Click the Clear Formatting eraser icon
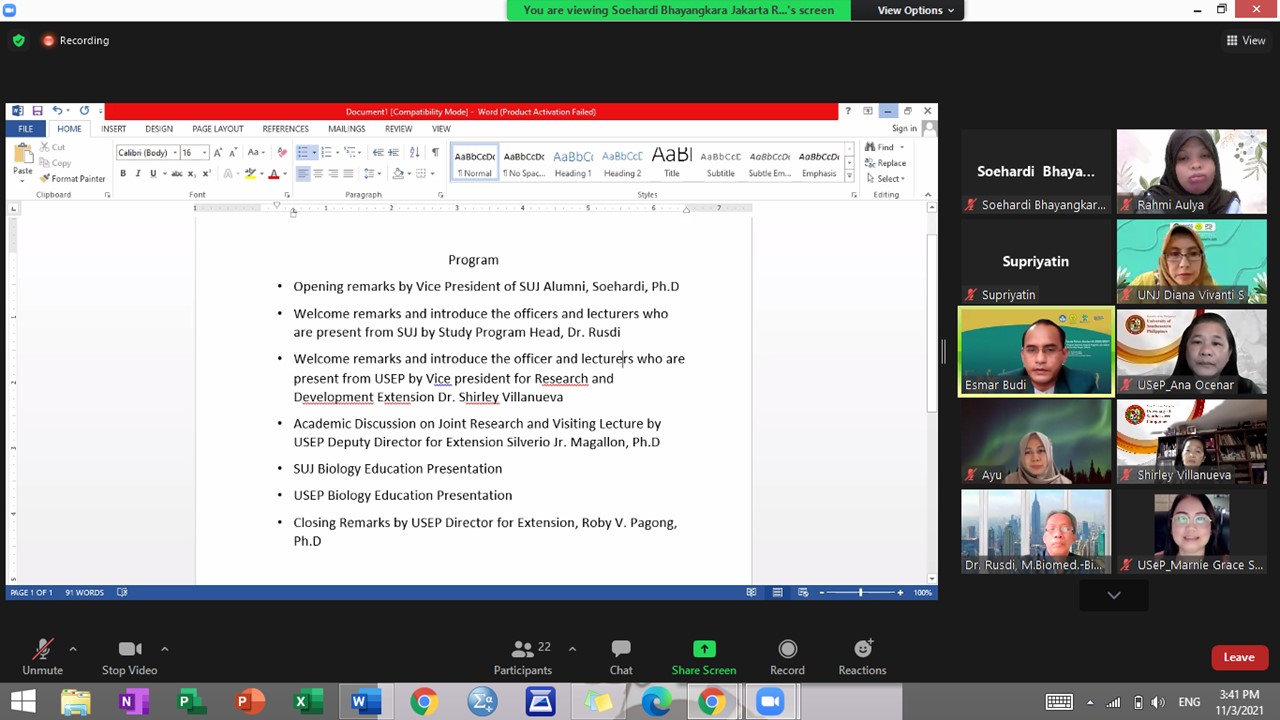Screen dimensions: 1280x720 click(282, 153)
